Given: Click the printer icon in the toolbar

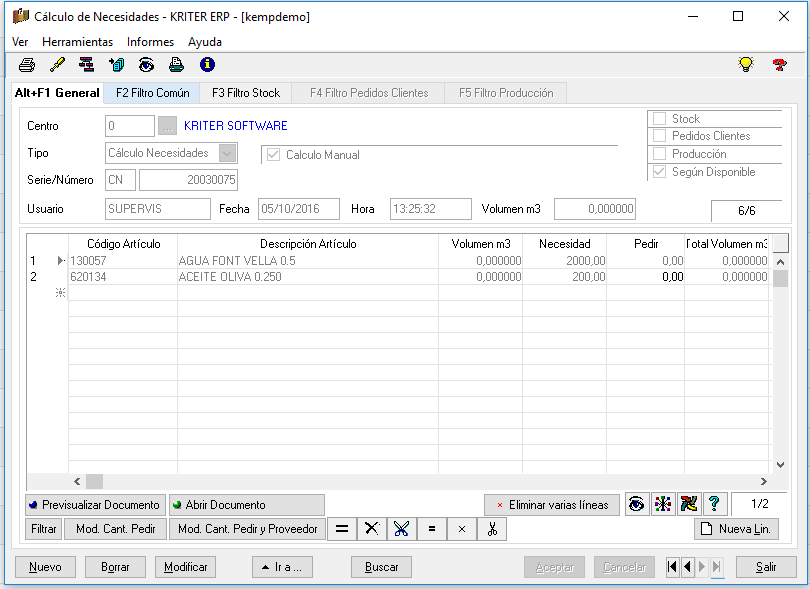Looking at the screenshot, I should click(27, 65).
